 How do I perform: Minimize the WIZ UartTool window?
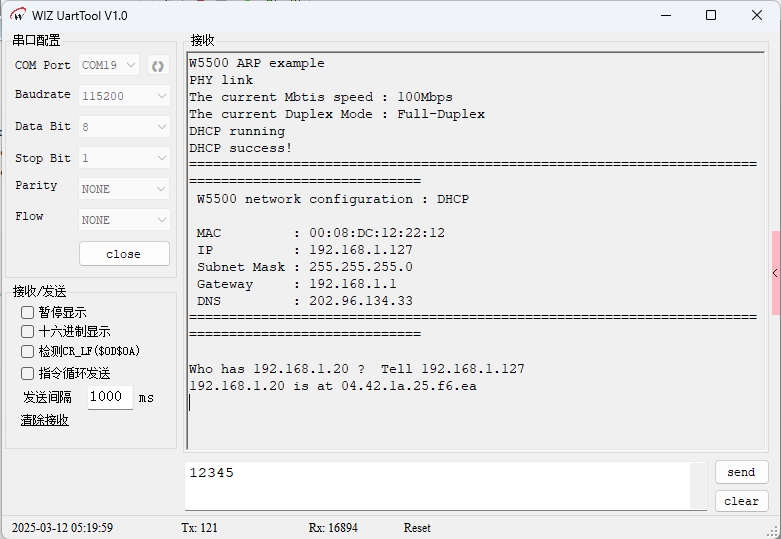(665, 15)
